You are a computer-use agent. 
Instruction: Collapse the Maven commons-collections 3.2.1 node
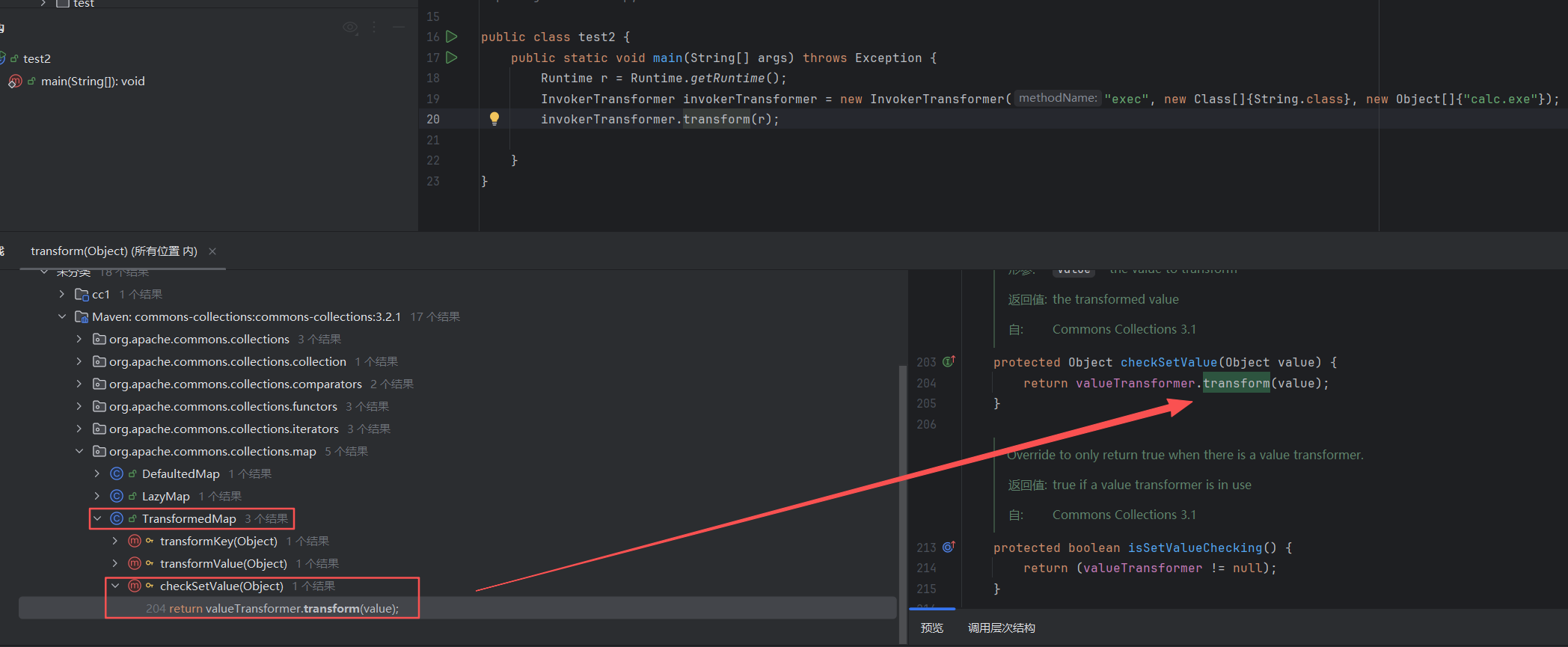[x=62, y=317]
